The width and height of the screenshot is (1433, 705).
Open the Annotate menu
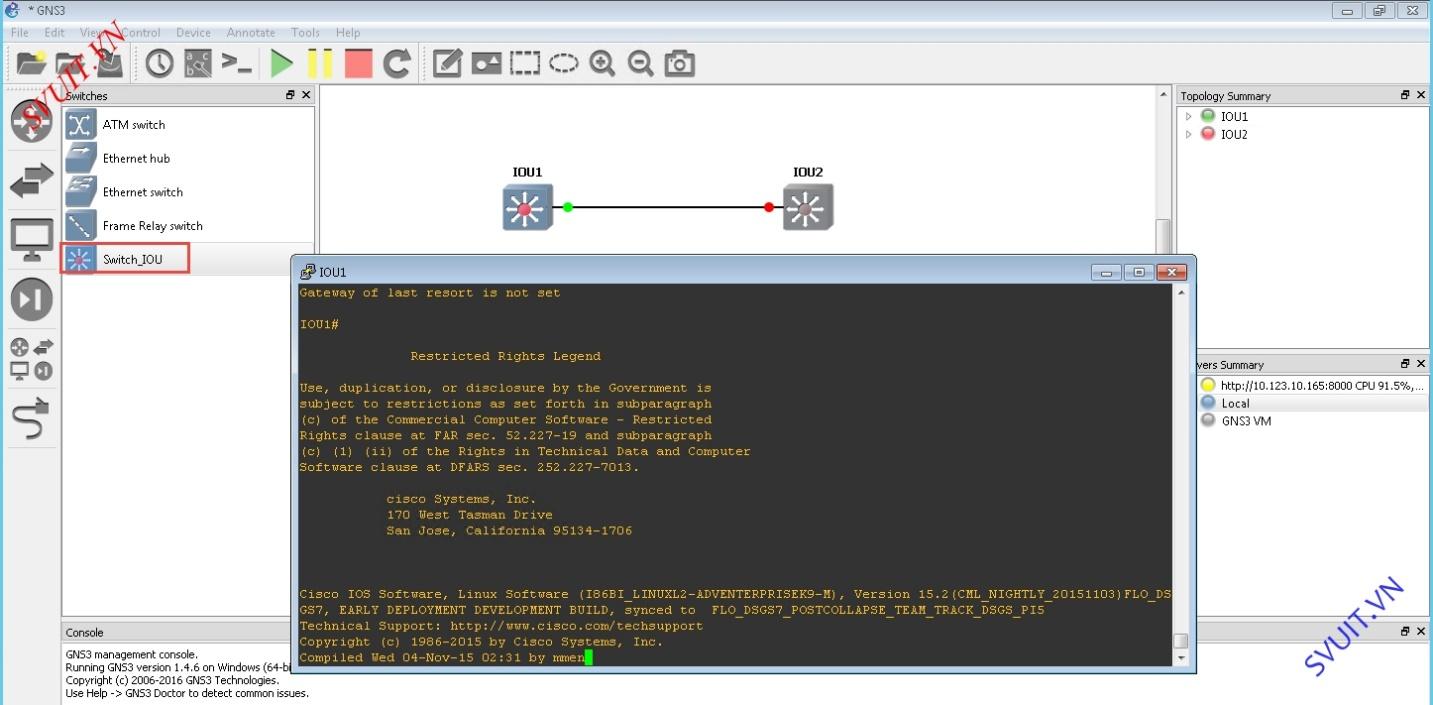251,33
